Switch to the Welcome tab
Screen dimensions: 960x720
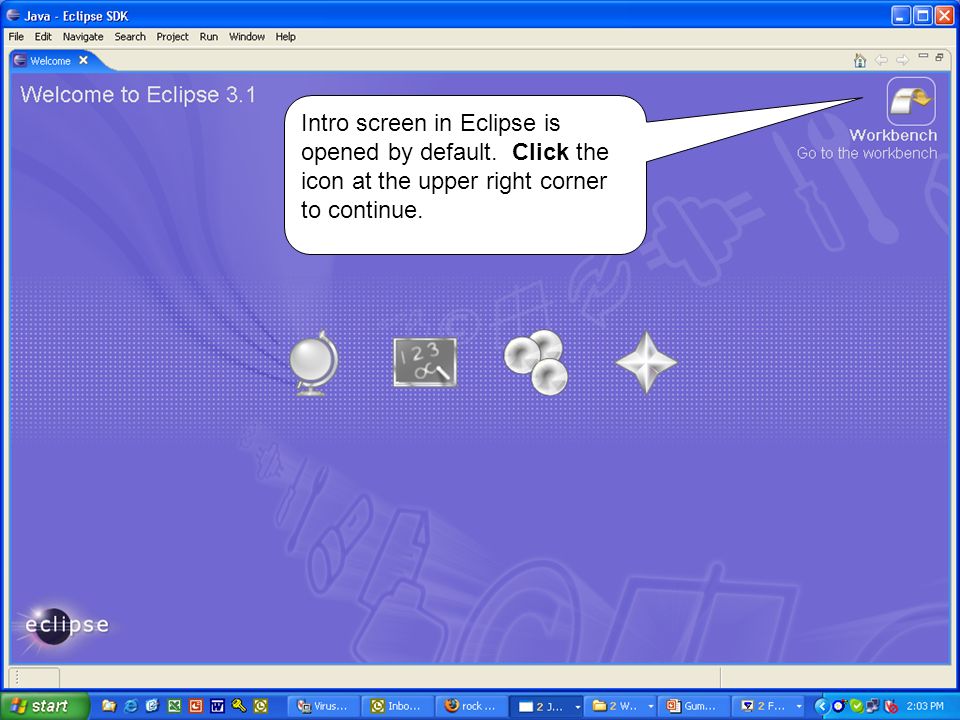[50, 61]
